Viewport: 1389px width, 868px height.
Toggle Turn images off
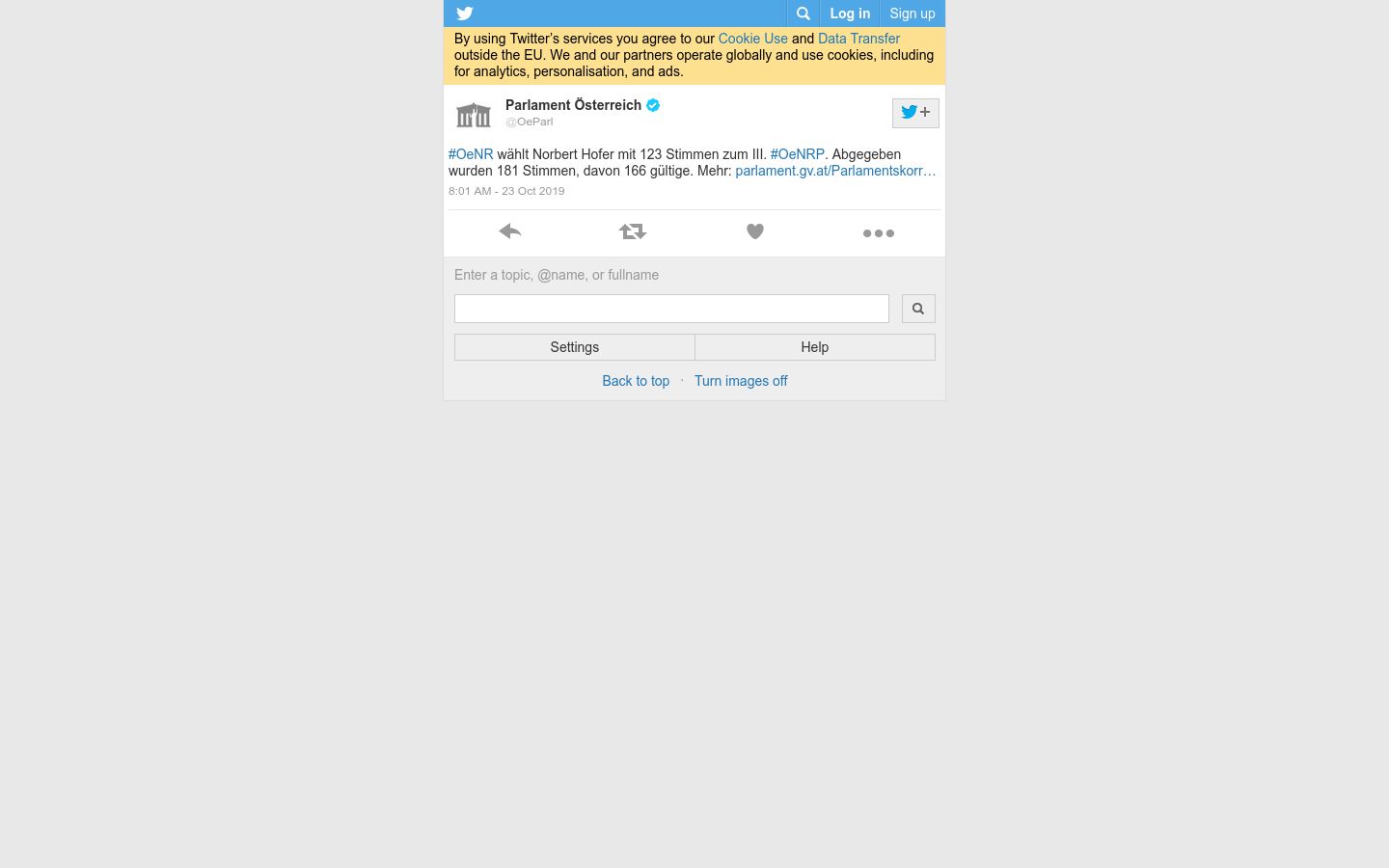[x=741, y=381]
